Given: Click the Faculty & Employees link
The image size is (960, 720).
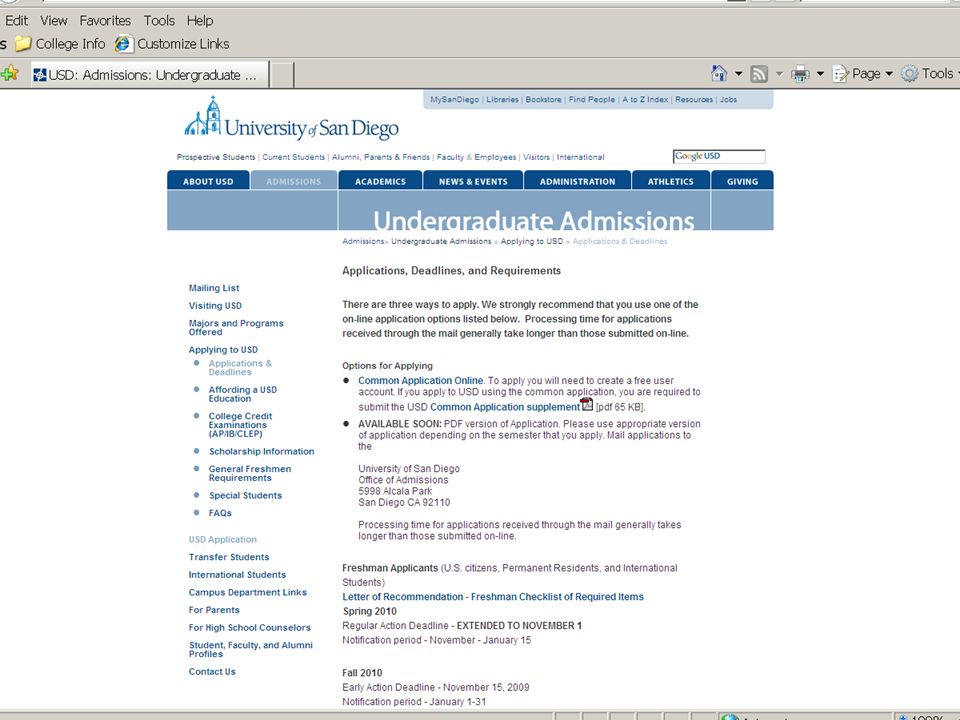Looking at the screenshot, I should click(476, 157).
